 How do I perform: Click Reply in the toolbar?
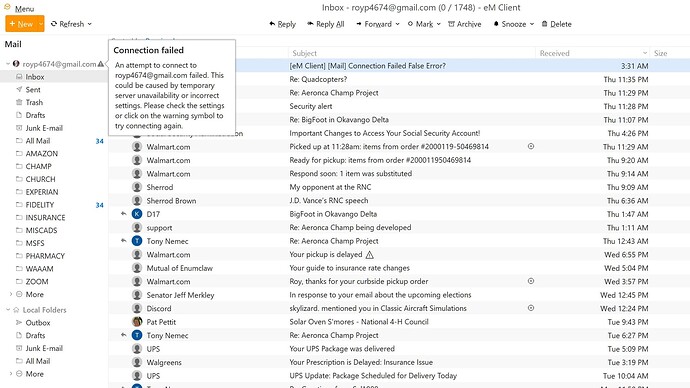[x=283, y=24]
